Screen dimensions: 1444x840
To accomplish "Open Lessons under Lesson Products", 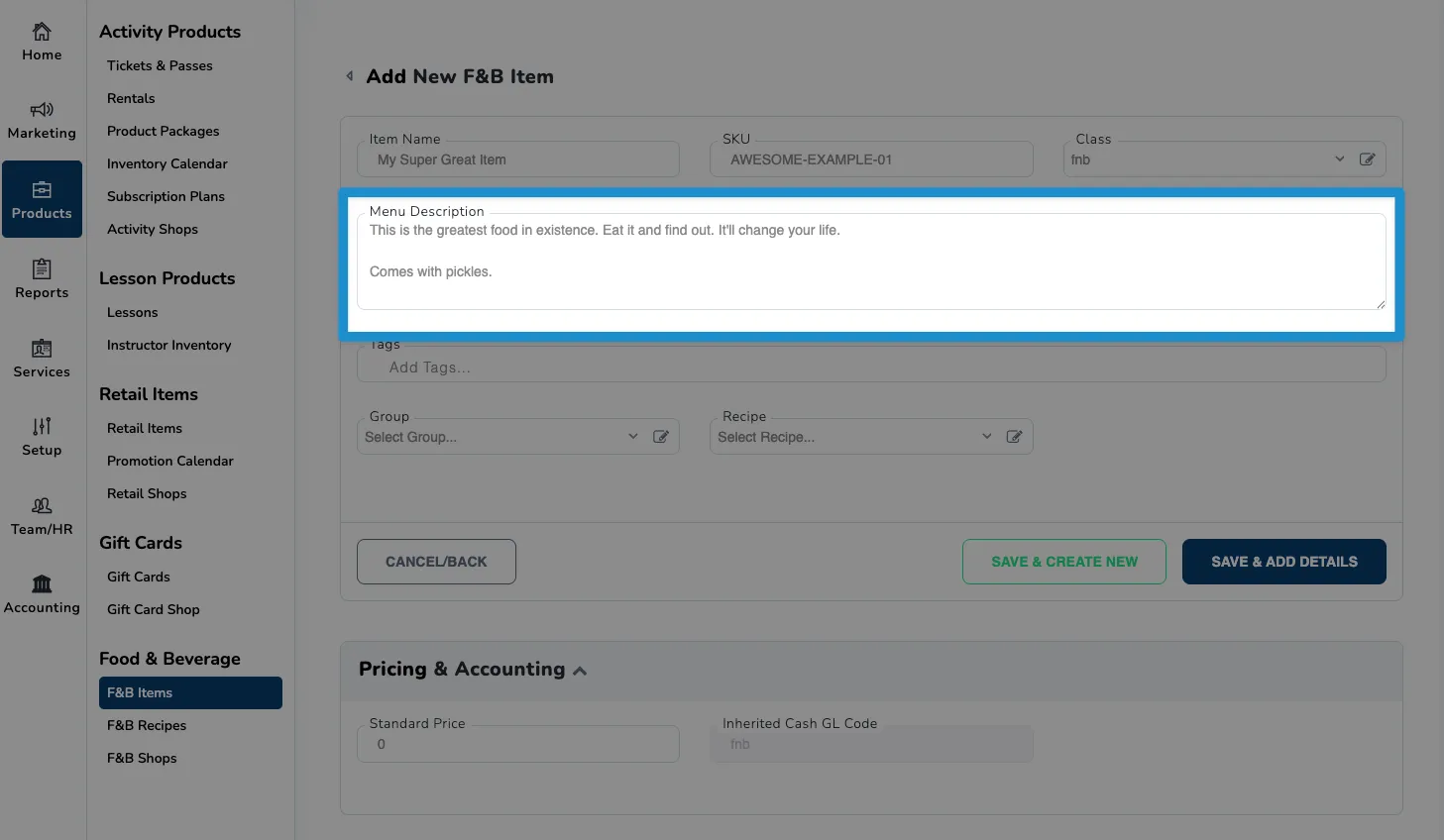I will pos(132,312).
